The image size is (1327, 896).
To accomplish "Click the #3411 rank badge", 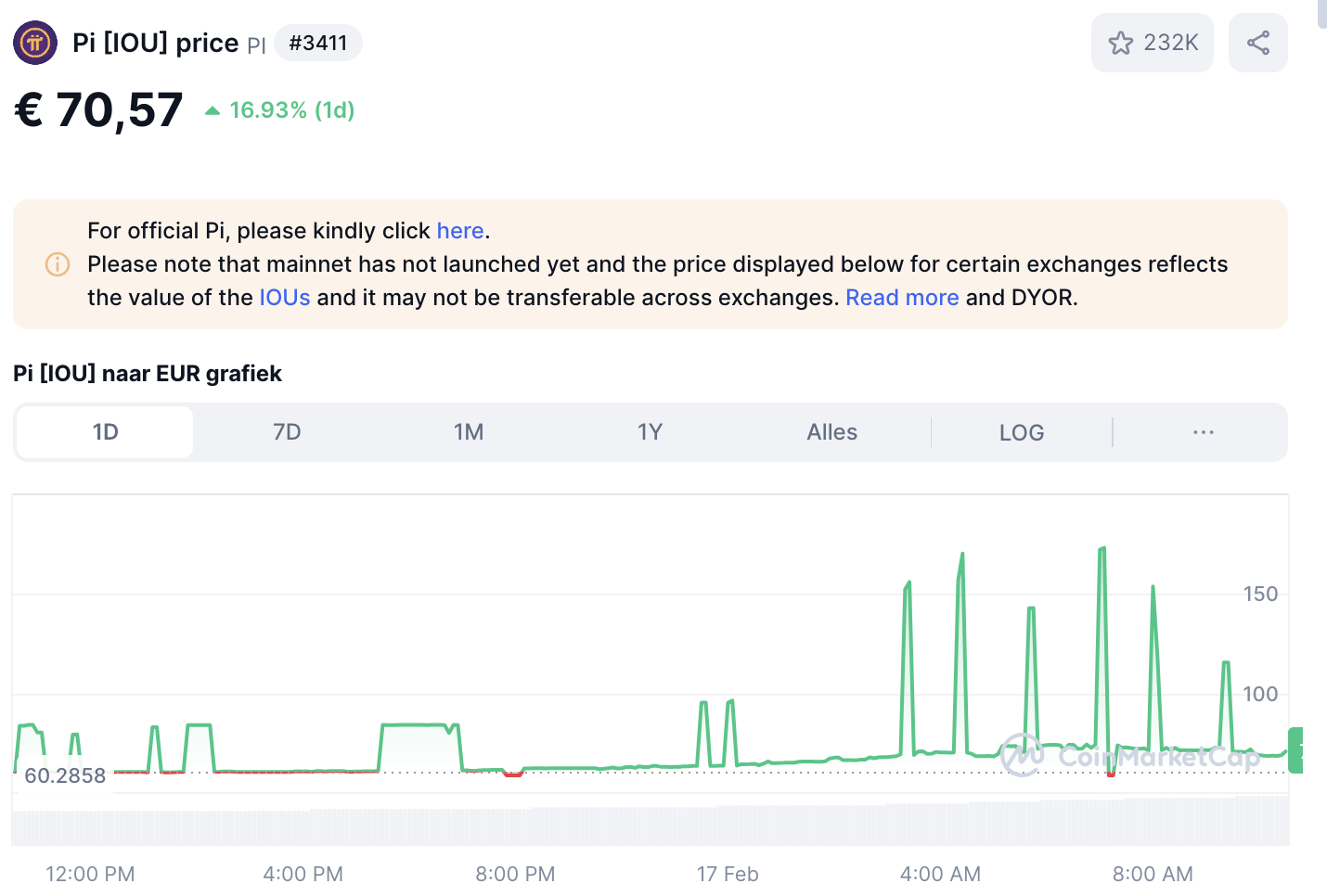I will tap(318, 42).
